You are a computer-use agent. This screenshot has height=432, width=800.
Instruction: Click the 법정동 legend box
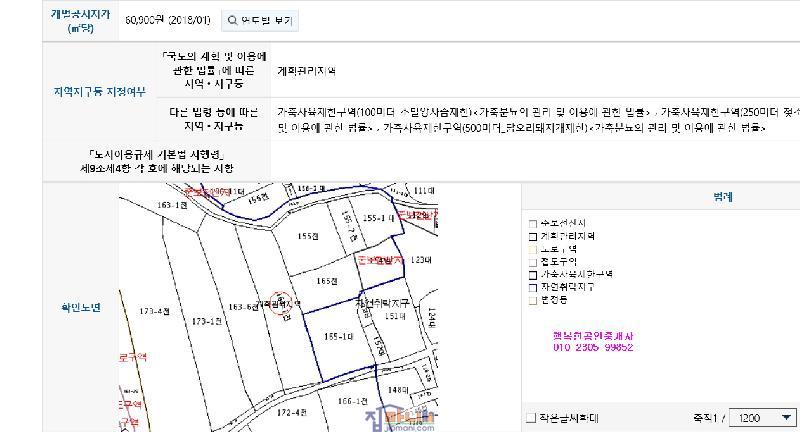(533, 298)
